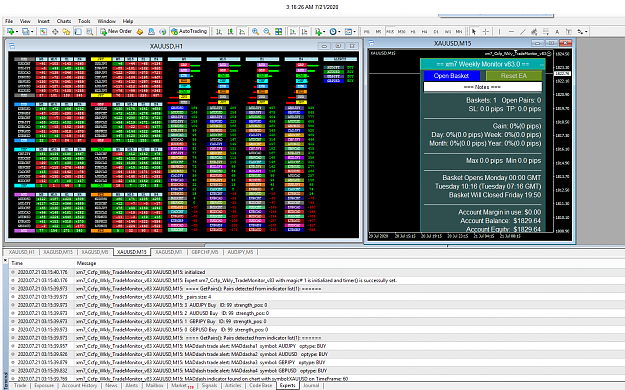Select the Cursor arrow tool

click(474, 32)
